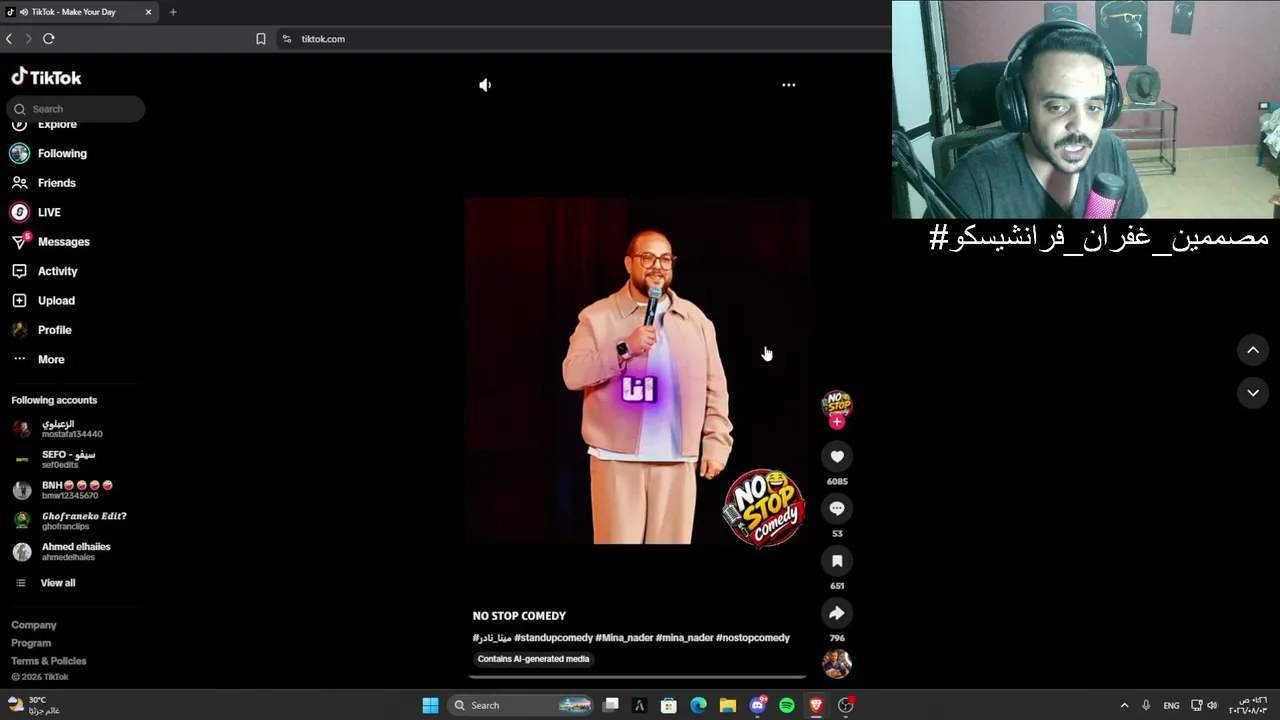The height and width of the screenshot is (720, 1280).
Task: Go to next video with down chevron
Action: tap(1253, 393)
